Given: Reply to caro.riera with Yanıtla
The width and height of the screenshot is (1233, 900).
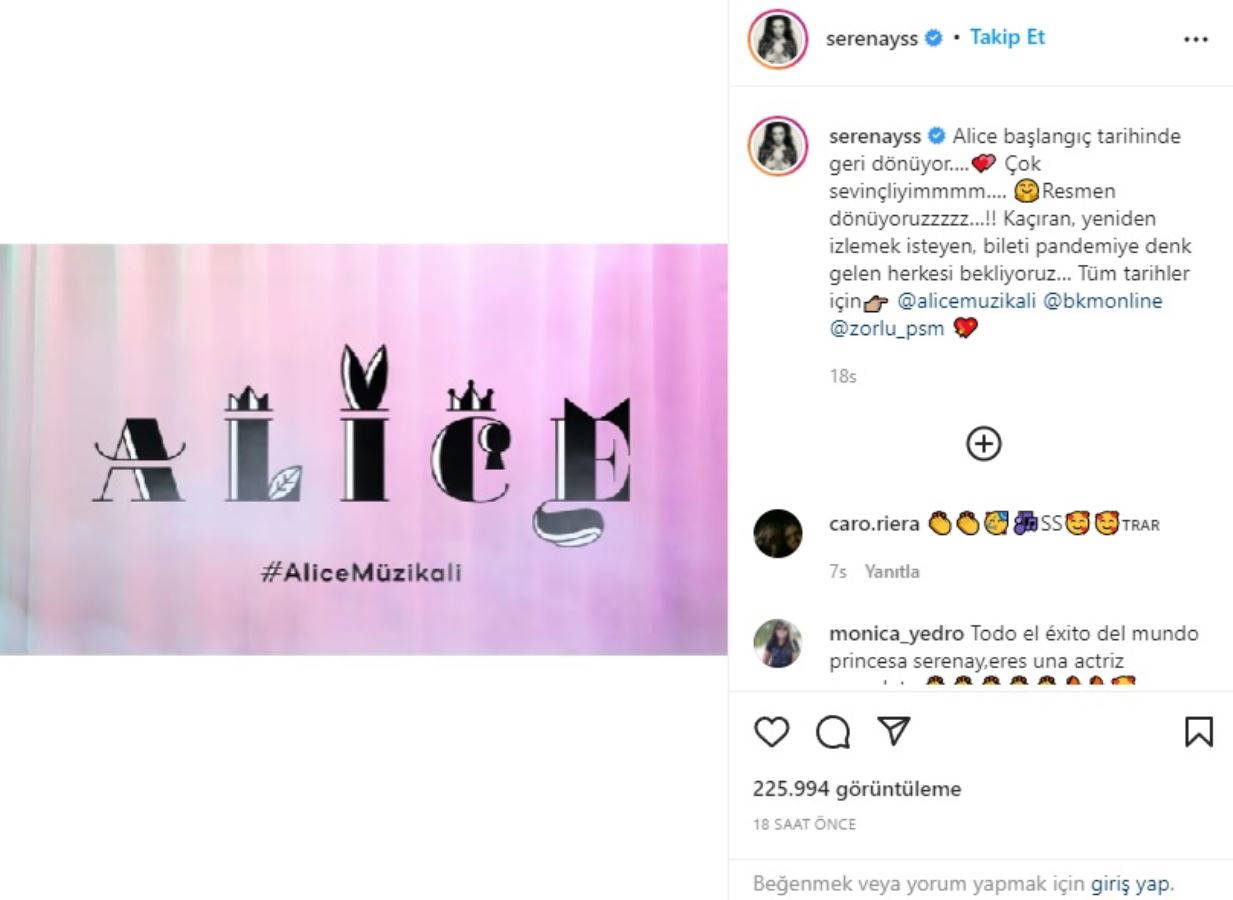Looking at the screenshot, I should [x=892, y=572].
